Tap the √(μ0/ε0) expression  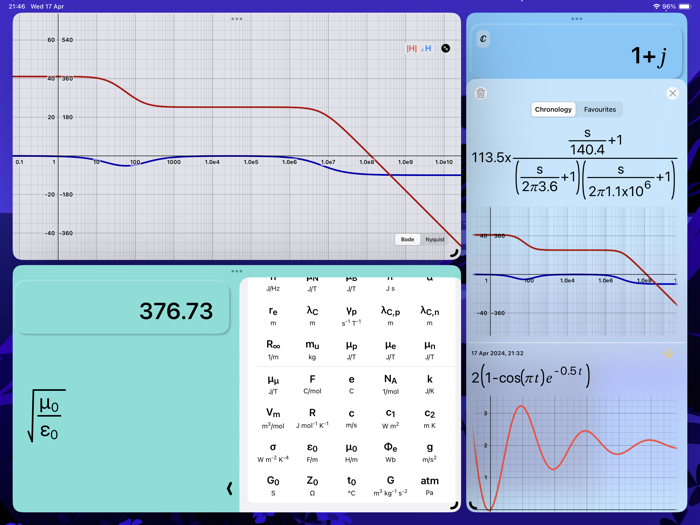coord(46,416)
